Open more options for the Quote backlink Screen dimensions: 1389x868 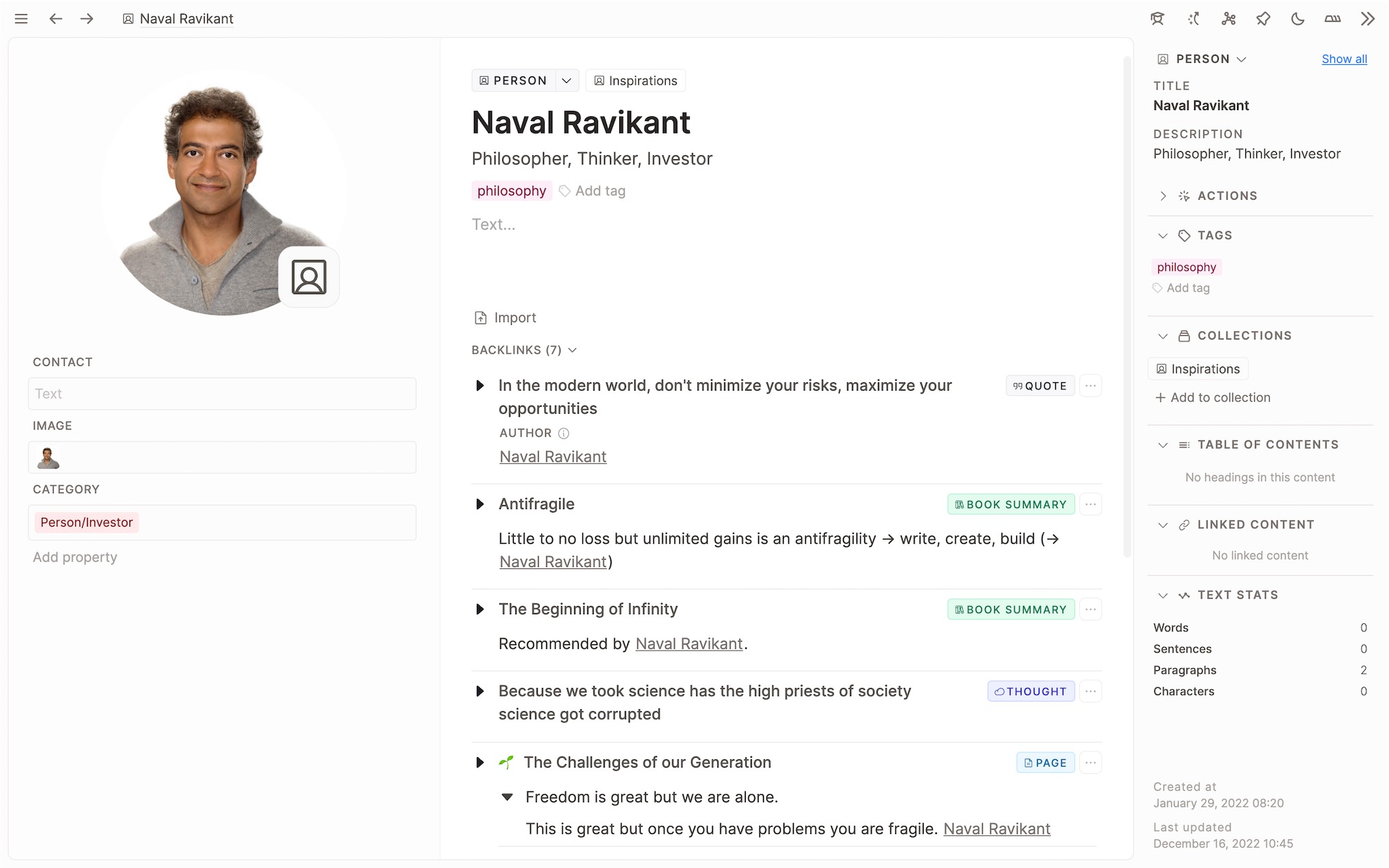click(1091, 386)
